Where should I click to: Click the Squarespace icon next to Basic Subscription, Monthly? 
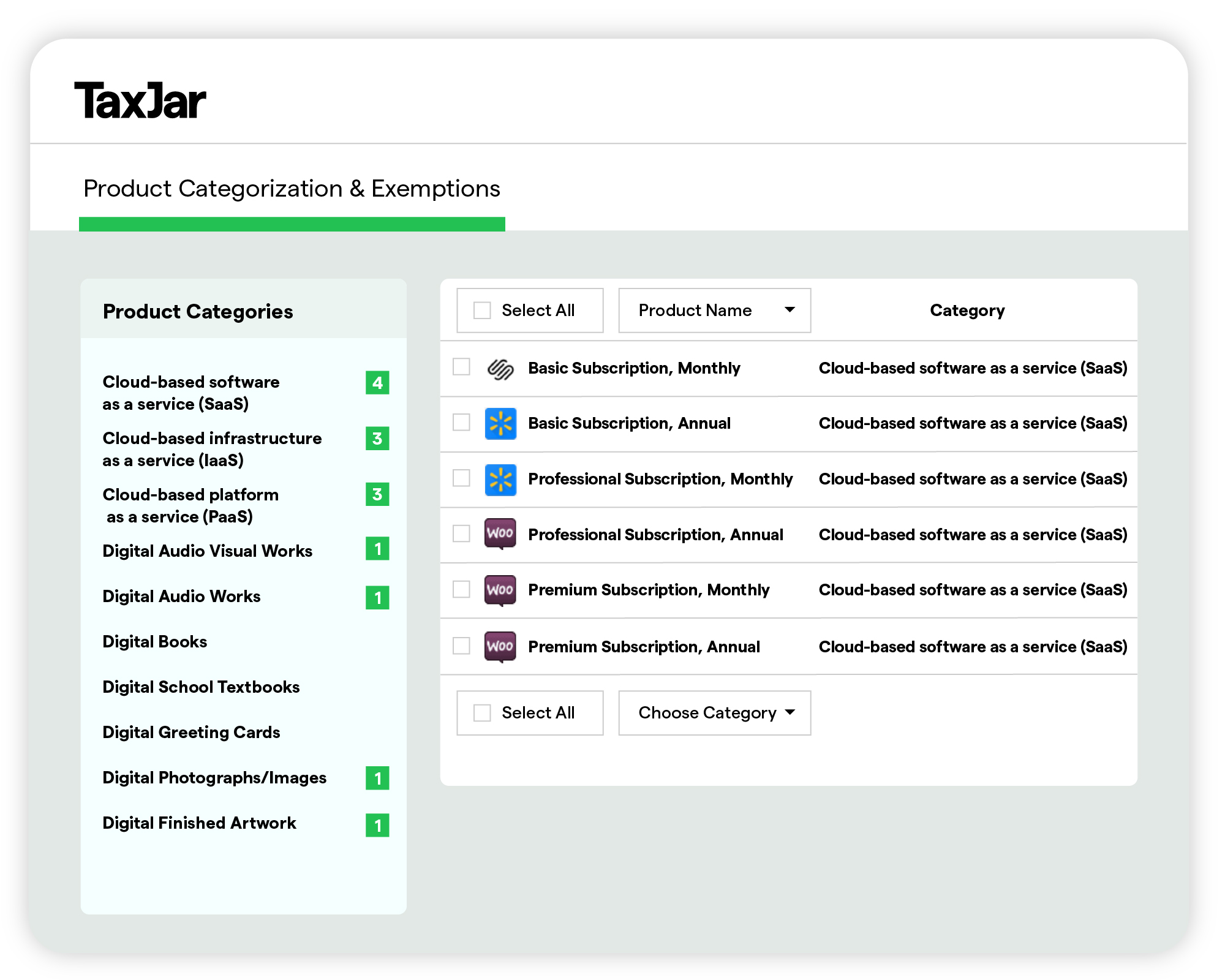500,368
